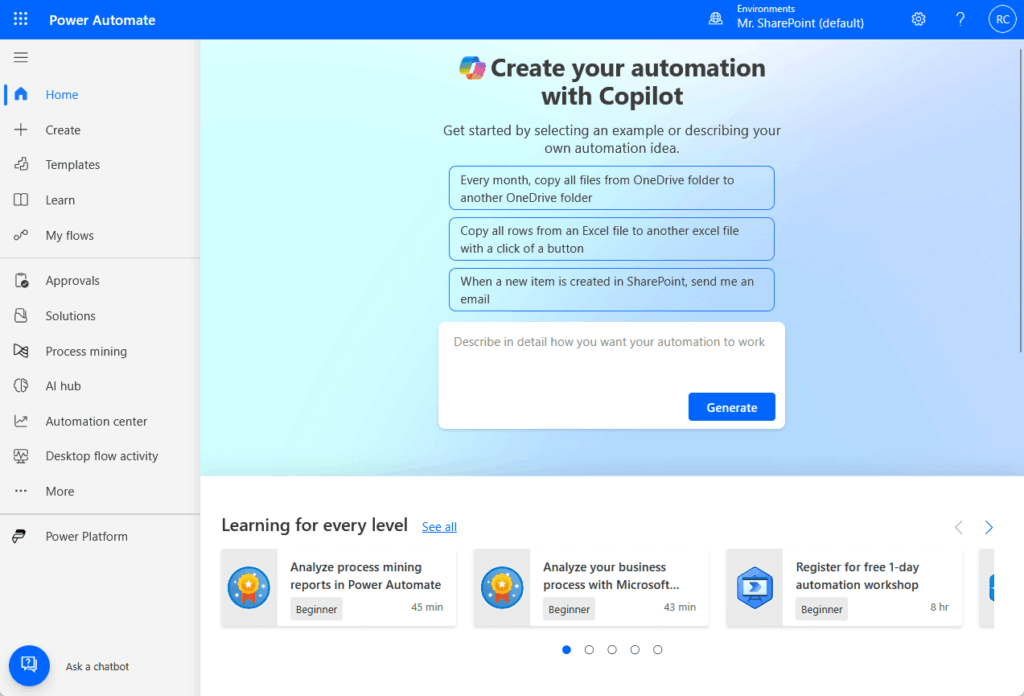Open the app launcher waffle icon
The image size is (1024, 696).
21,19
